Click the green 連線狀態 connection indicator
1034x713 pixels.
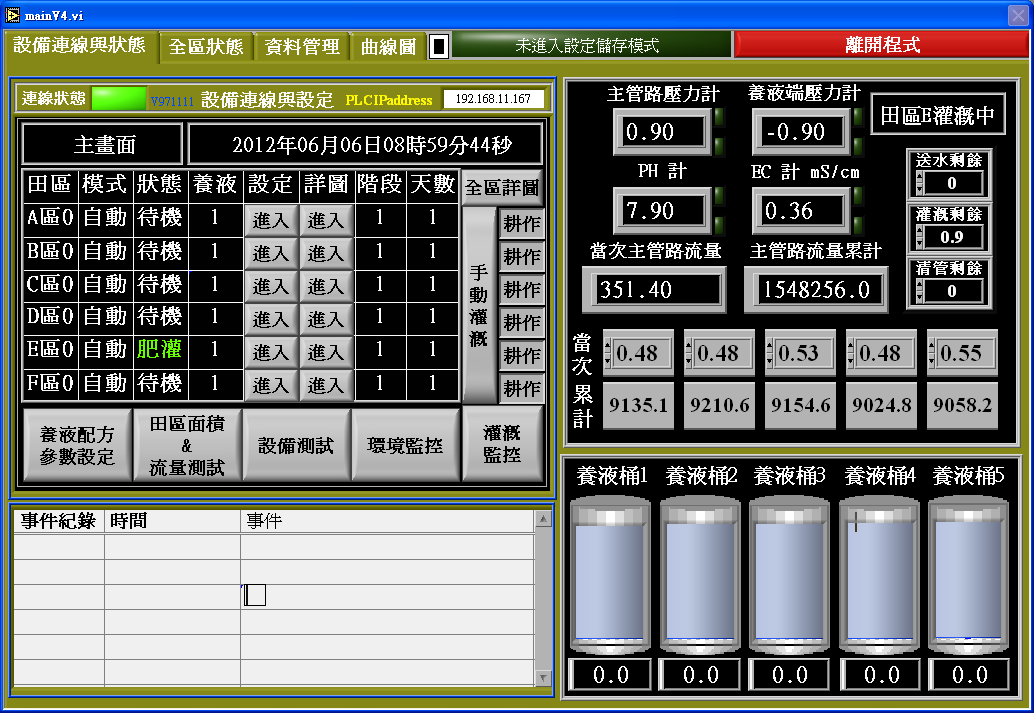118,99
